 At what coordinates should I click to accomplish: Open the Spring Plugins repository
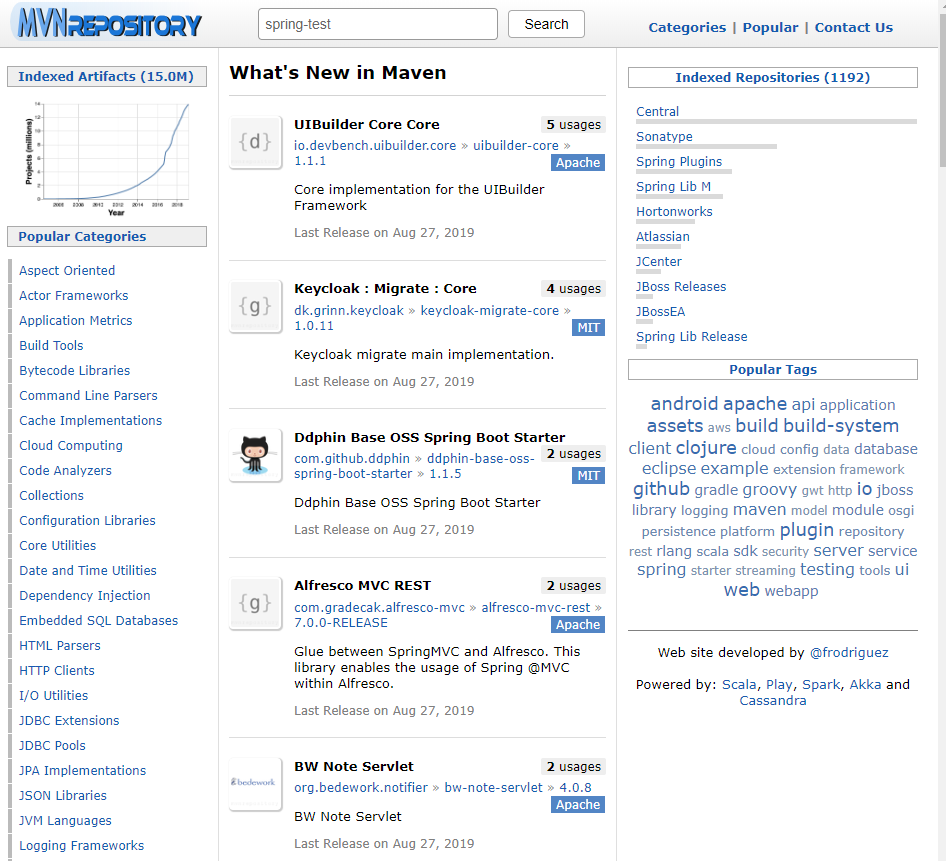point(679,162)
